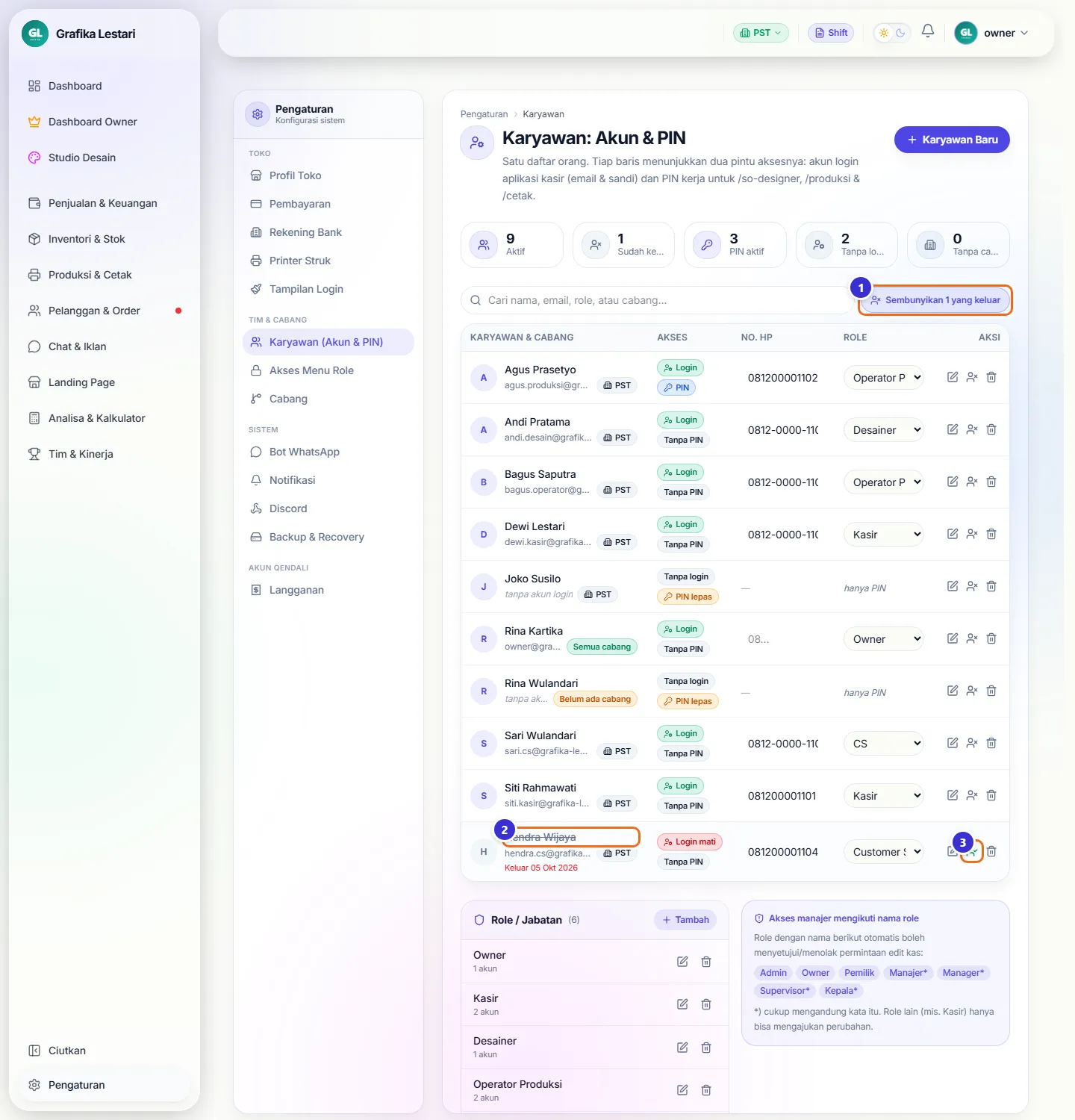Edit the Desainer role entry
Screen dimensions: 1075x1120
coord(682,1048)
